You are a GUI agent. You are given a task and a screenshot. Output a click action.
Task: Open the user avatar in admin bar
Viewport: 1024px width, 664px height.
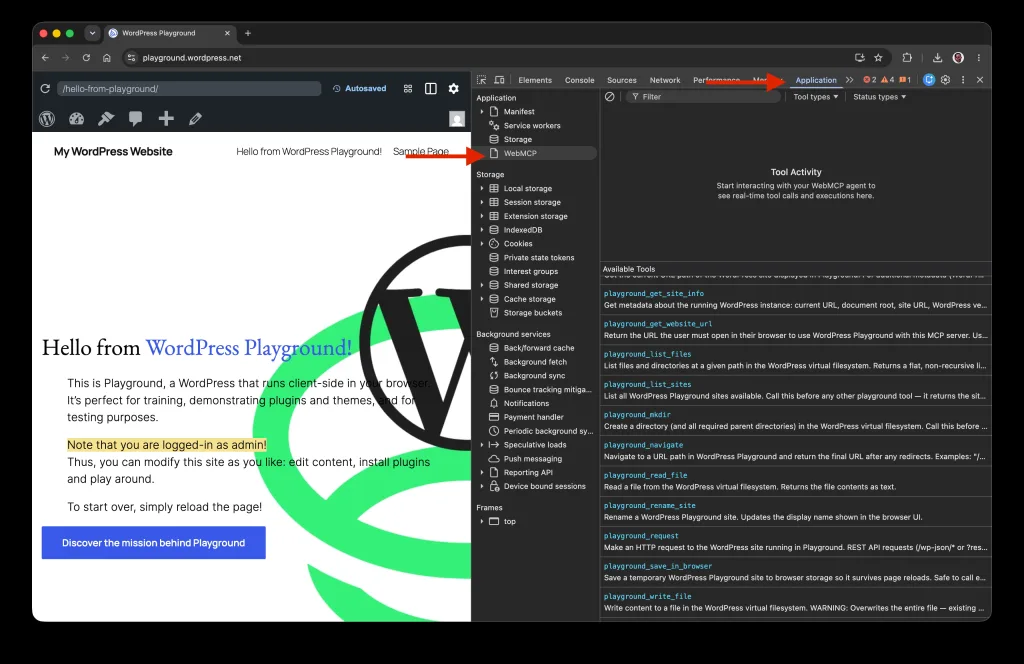pyautogui.click(x=456, y=119)
